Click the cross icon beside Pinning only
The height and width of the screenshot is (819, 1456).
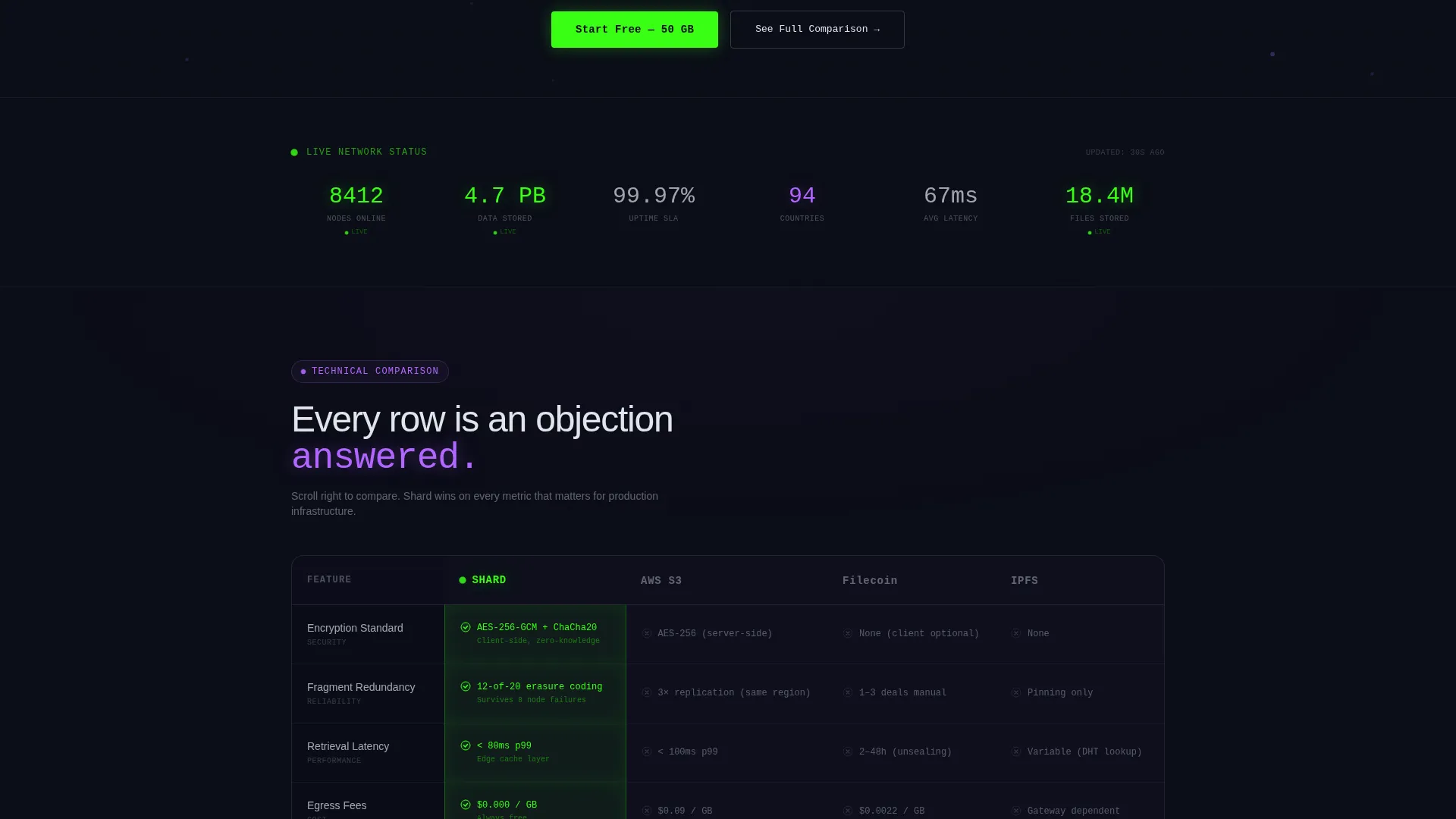(x=1016, y=692)
